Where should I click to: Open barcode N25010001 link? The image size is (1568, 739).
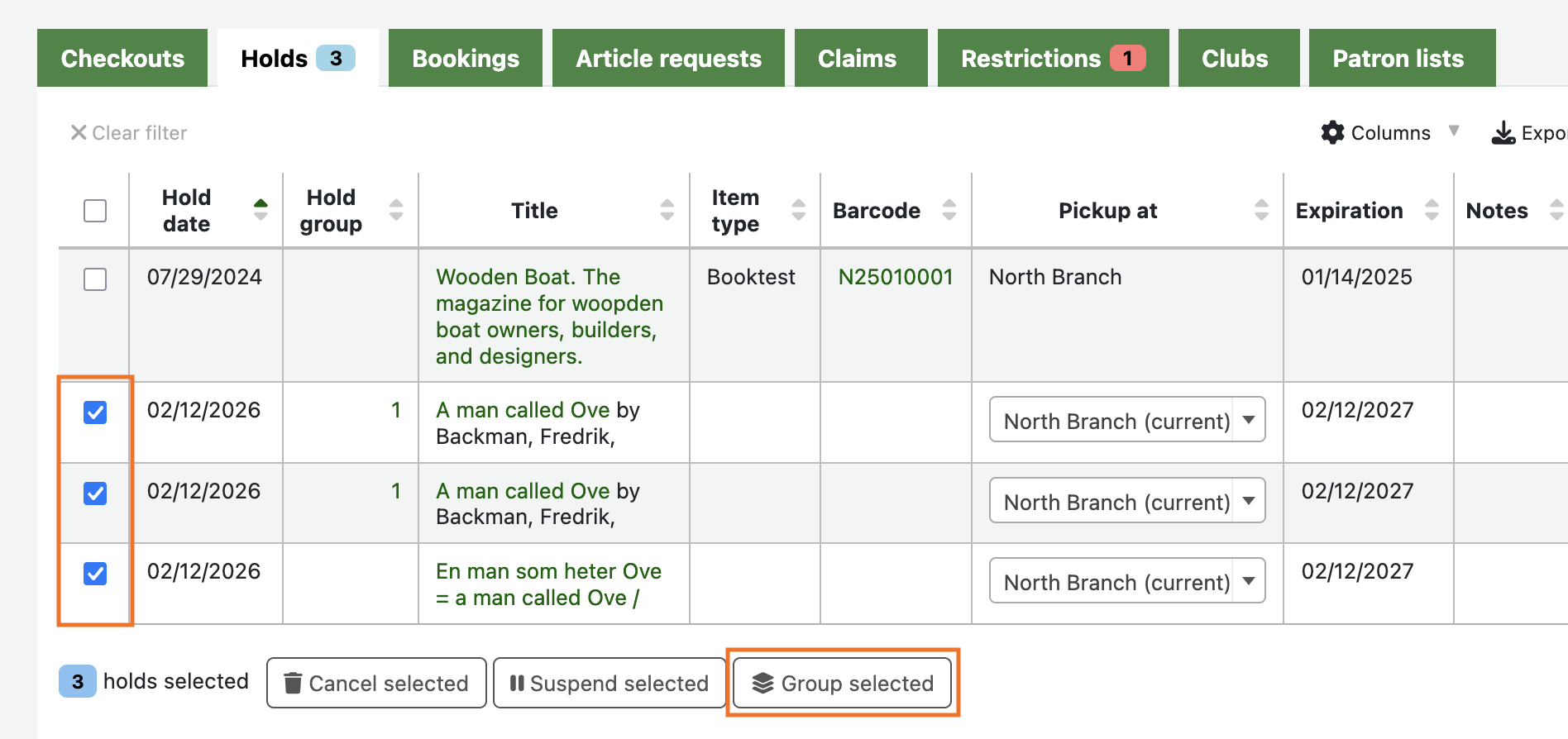[x=895, y=277]
